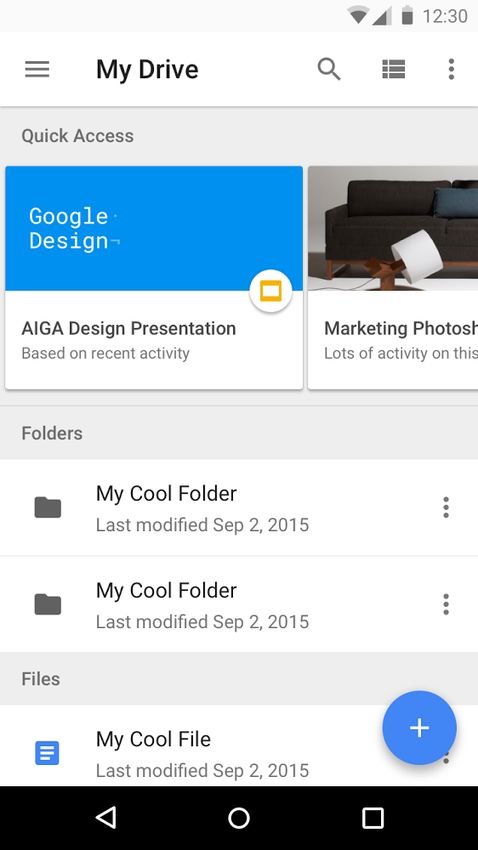Open the hamburger navigation menu
This screenshot has width=478, height=850.
pyautogui.click(x=37, y=69)
